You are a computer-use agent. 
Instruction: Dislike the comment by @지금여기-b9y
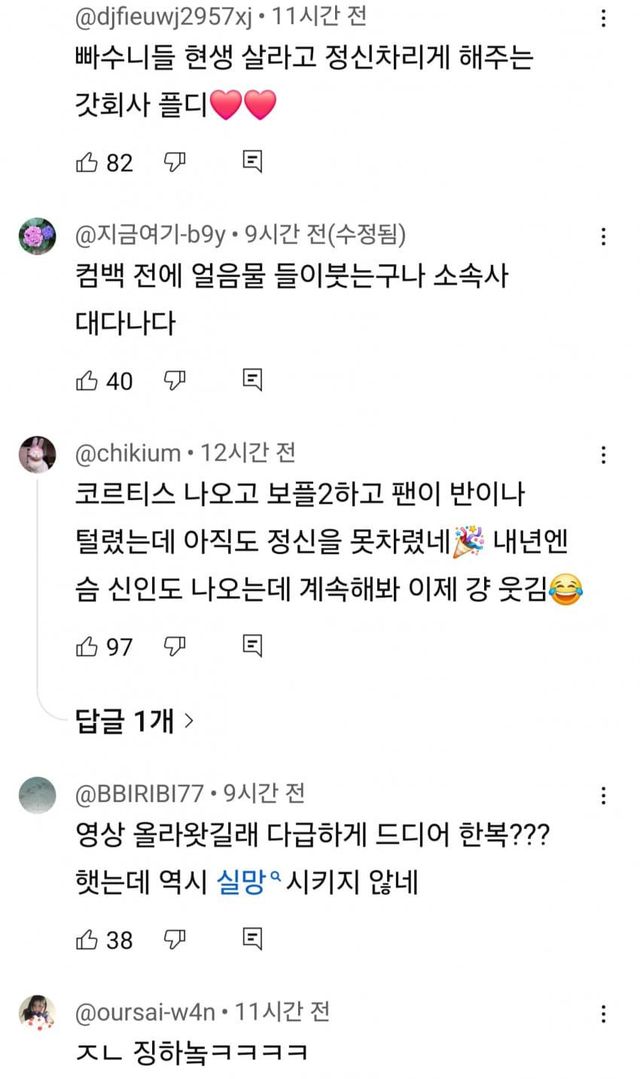coord(176,380)
